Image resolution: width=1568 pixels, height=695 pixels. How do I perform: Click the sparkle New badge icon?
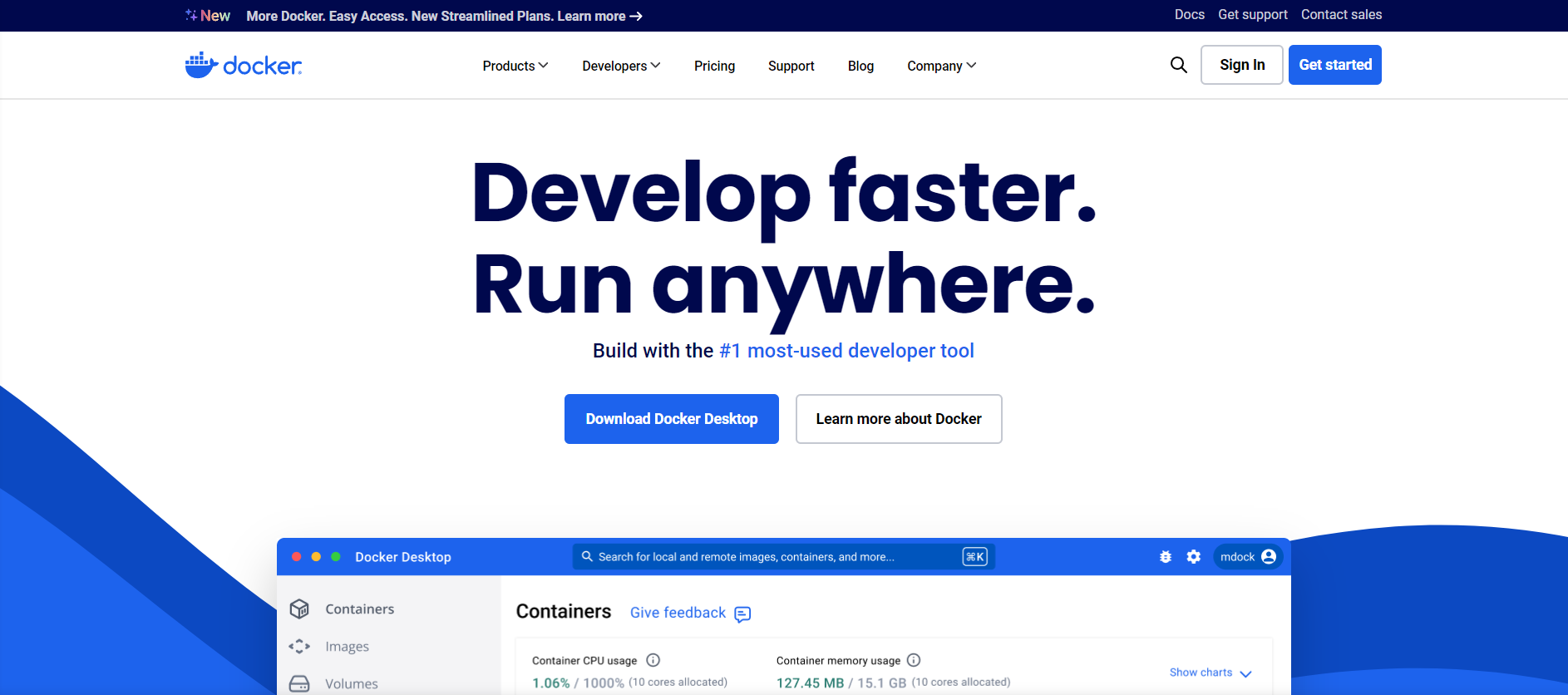(191, 15)
